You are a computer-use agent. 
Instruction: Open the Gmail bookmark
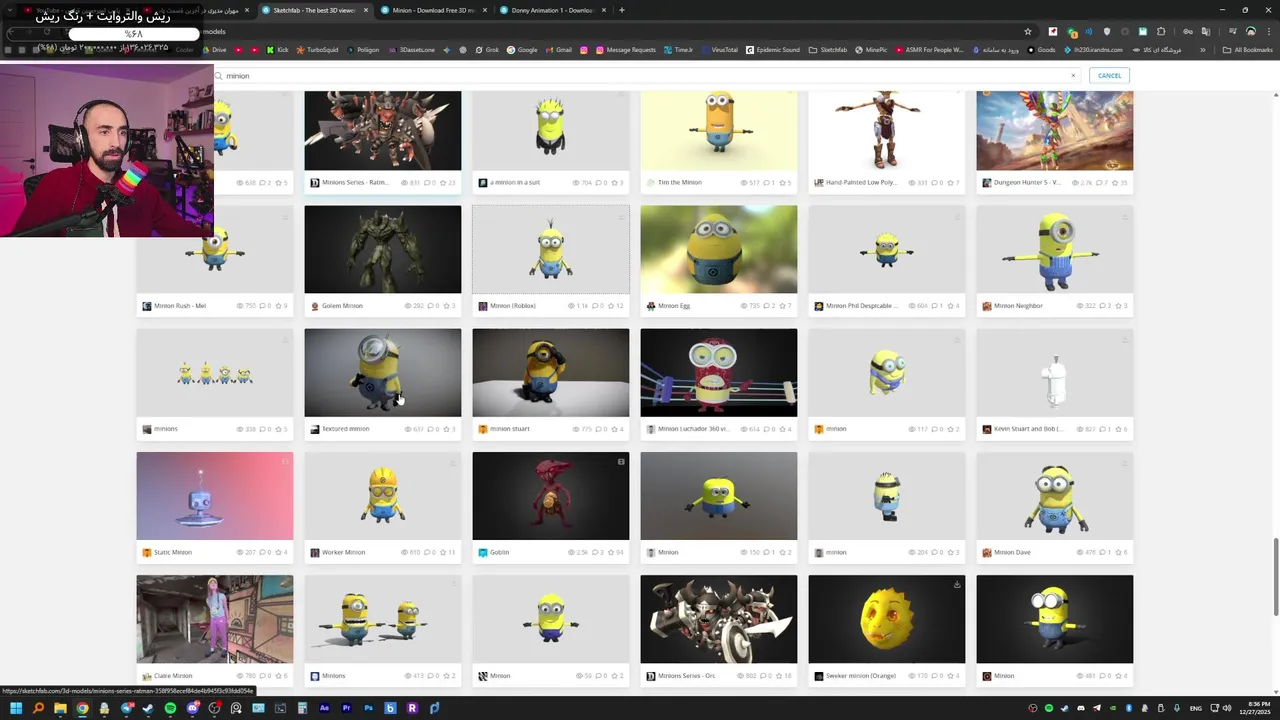click(558, 50)
